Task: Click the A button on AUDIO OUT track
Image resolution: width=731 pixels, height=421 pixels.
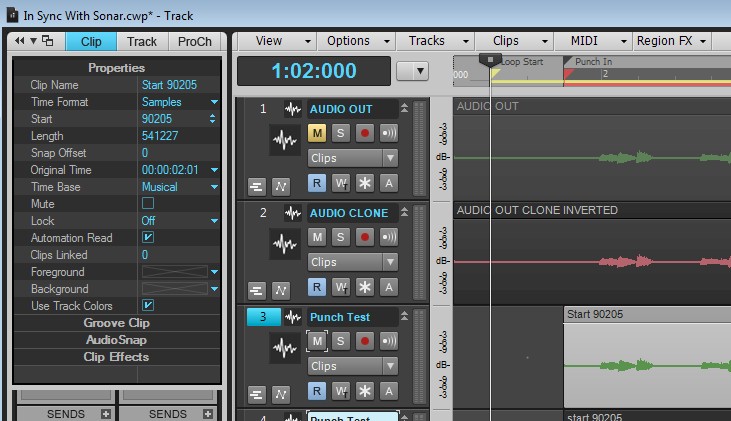Action: coord(389,183)
